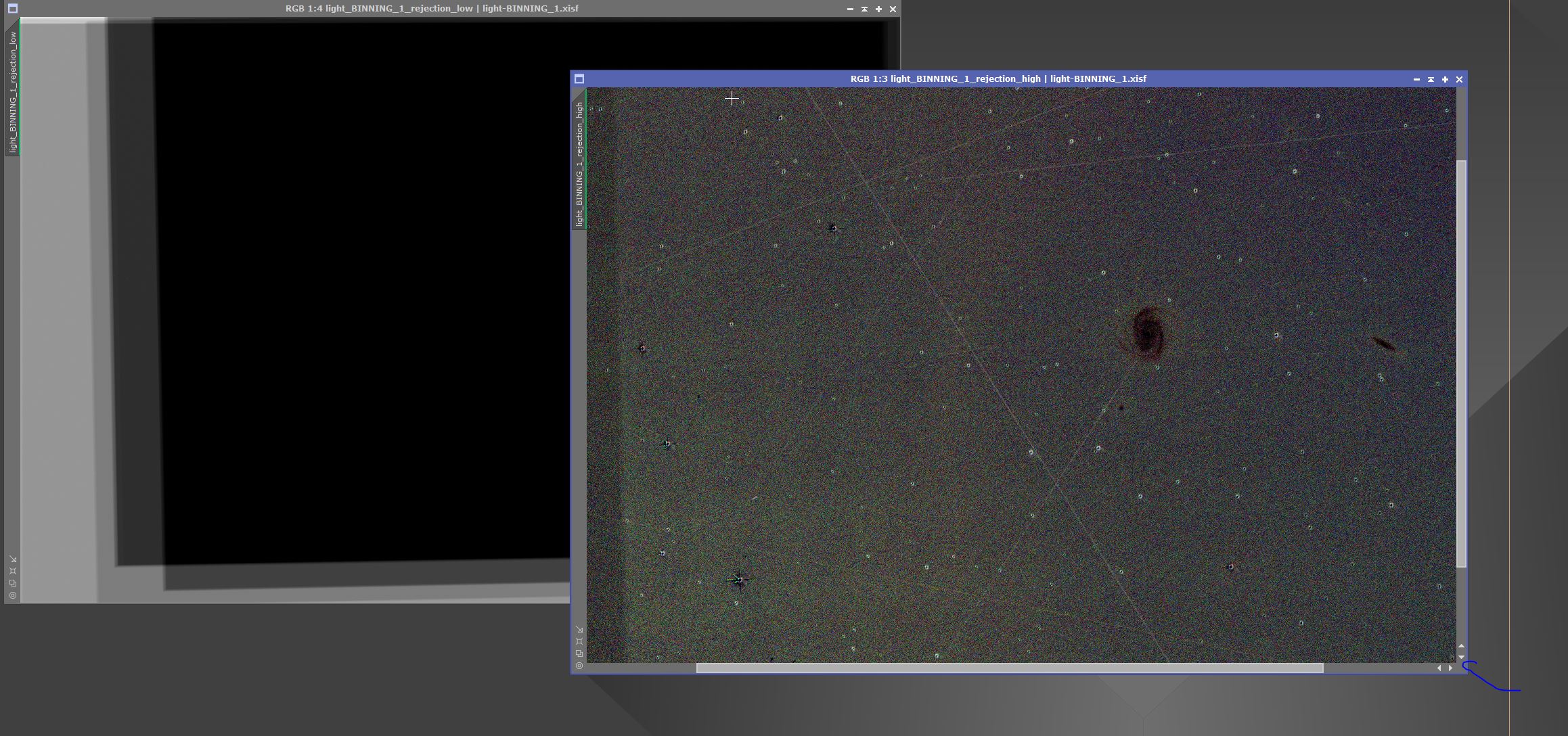The height and width of the screenshot is (736, 1568).
Task: Click the concentric circle icon in rejection_low window
Action: (13, 595)
